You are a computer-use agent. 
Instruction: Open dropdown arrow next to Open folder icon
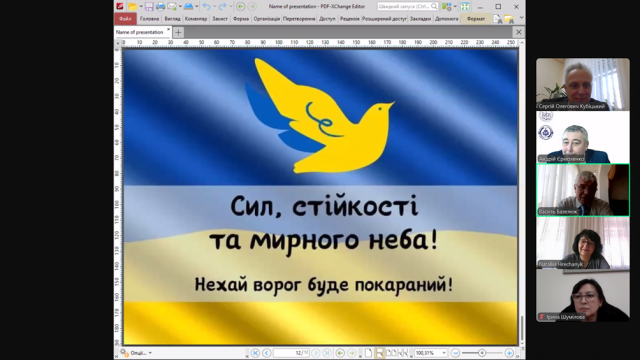pyautogui.click(x=141, y=7)
